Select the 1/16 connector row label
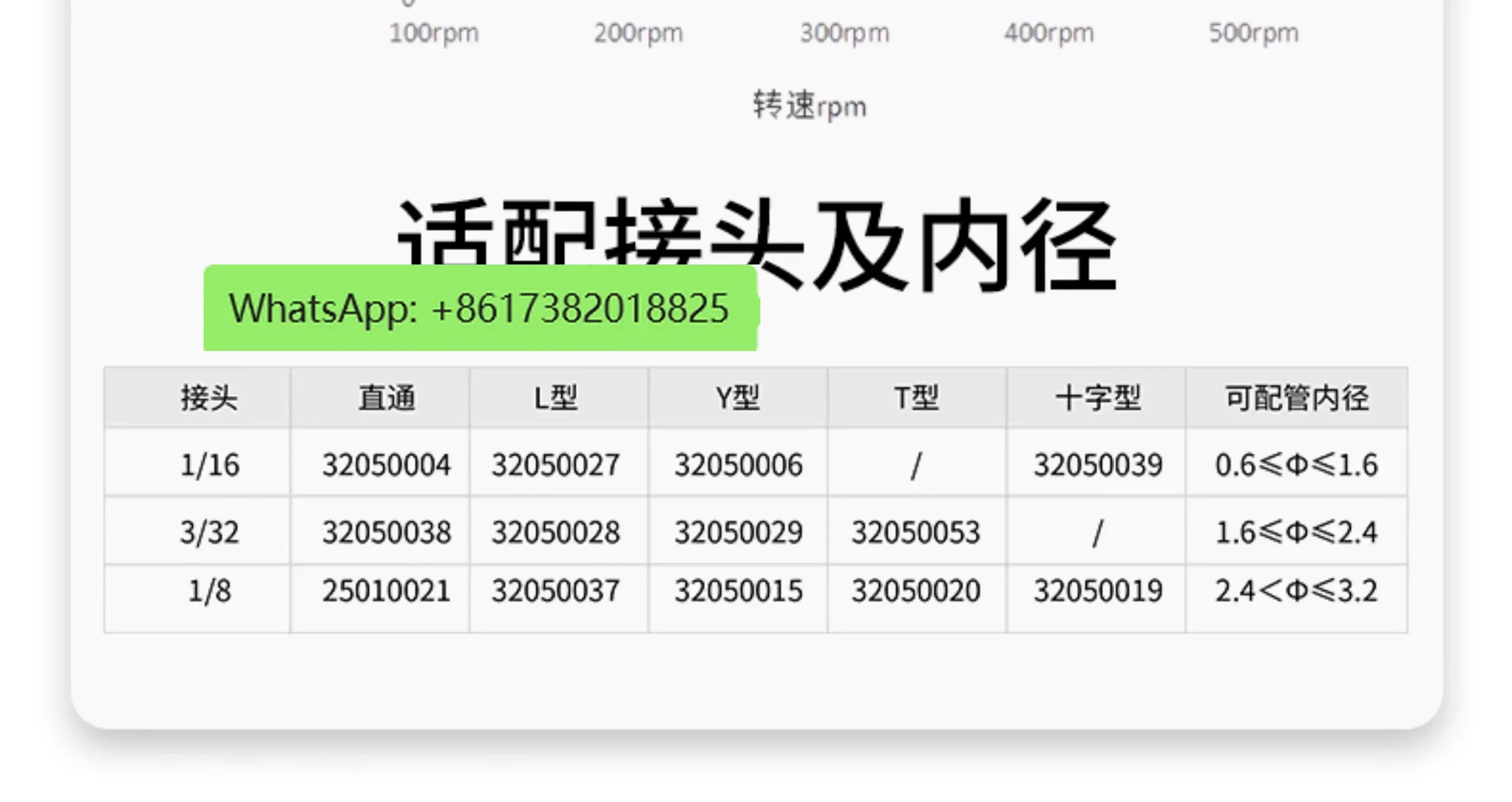The height and width of the screenshot is (802, 1512). point(210,465)
